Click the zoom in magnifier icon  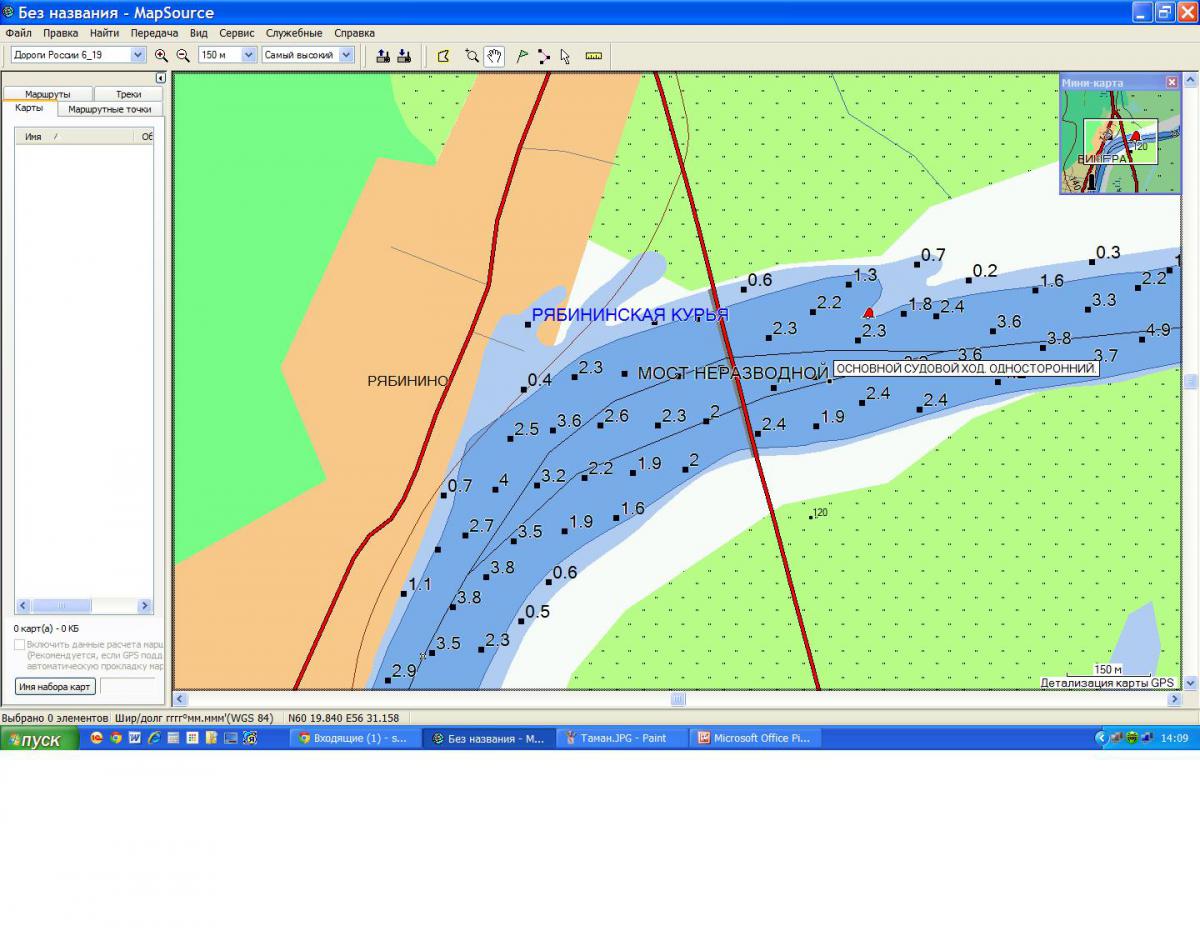coord(161,56)
